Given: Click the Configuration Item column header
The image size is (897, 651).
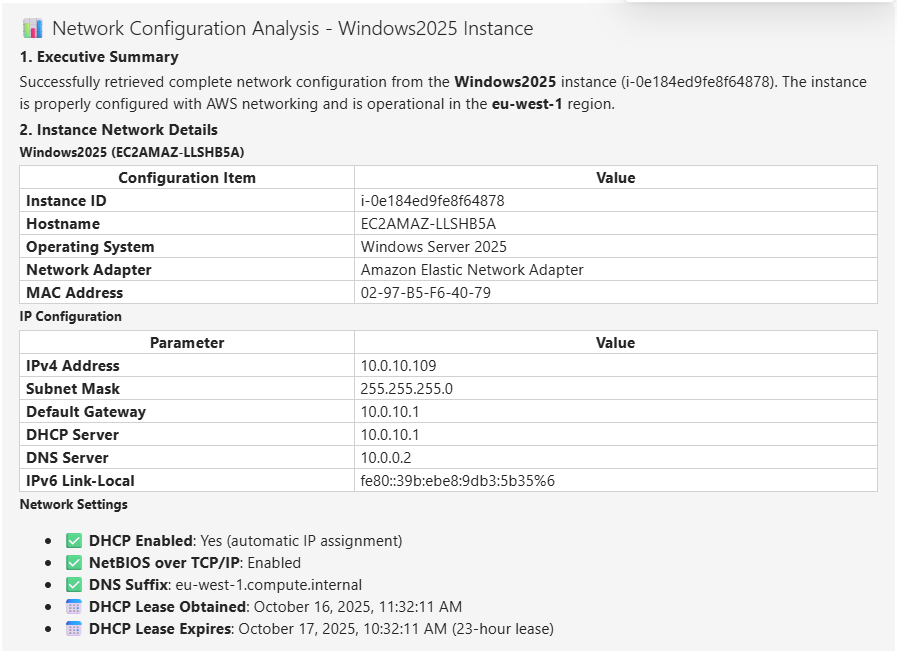Looking at the screenshot, I should 187,178.
